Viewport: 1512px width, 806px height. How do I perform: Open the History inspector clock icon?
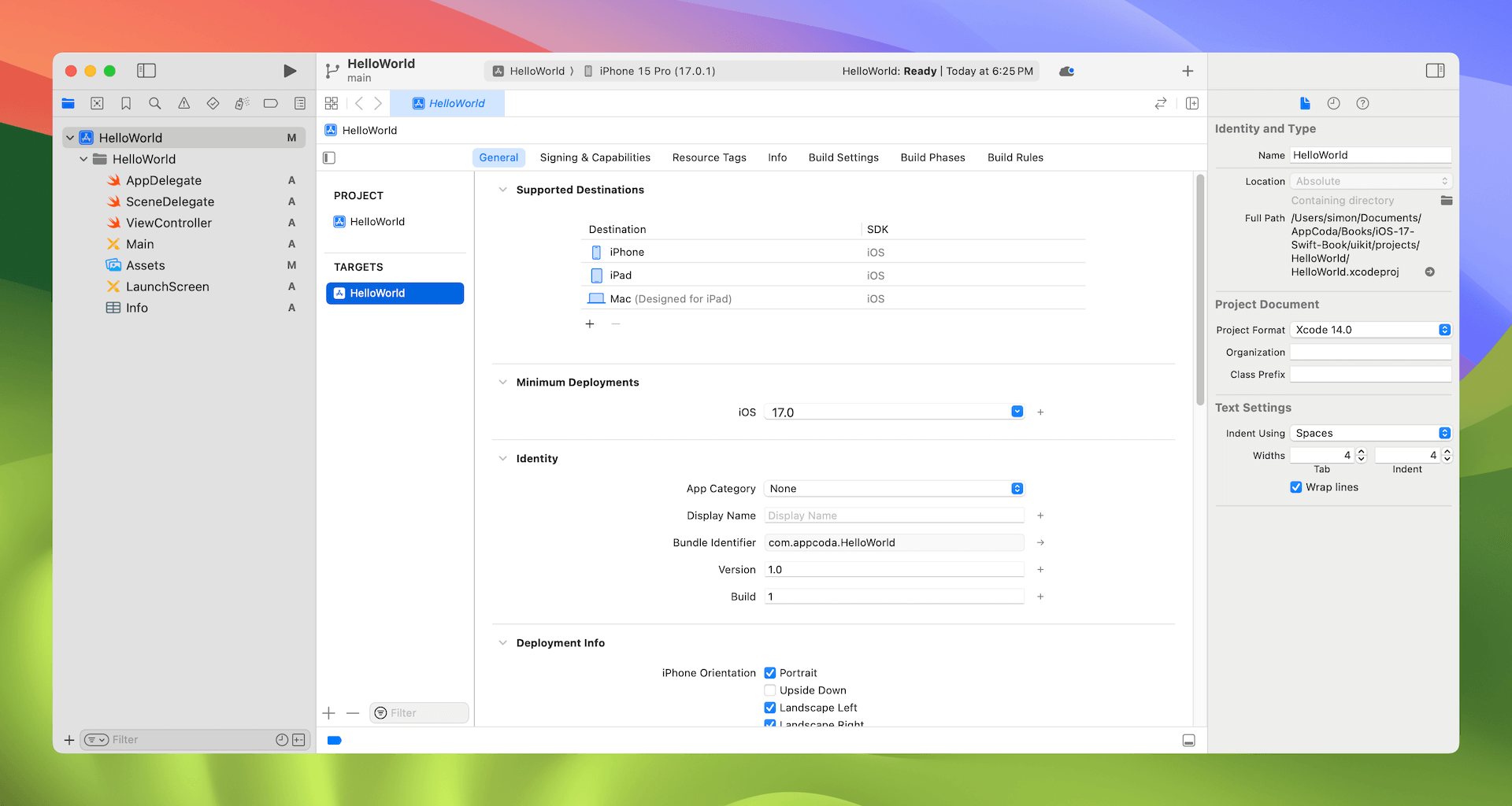click(x=1333, y=103)
